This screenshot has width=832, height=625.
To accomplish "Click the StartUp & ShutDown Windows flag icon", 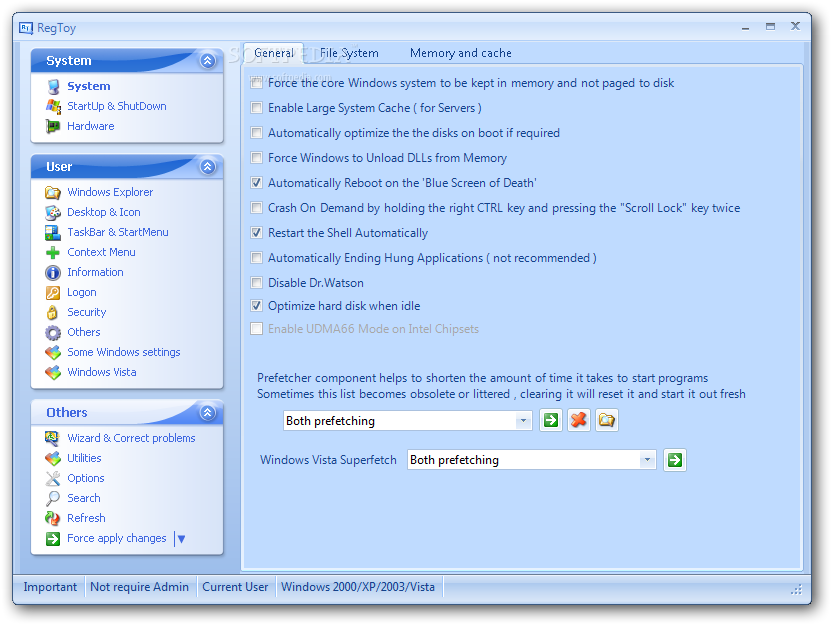I will (53, 106).
